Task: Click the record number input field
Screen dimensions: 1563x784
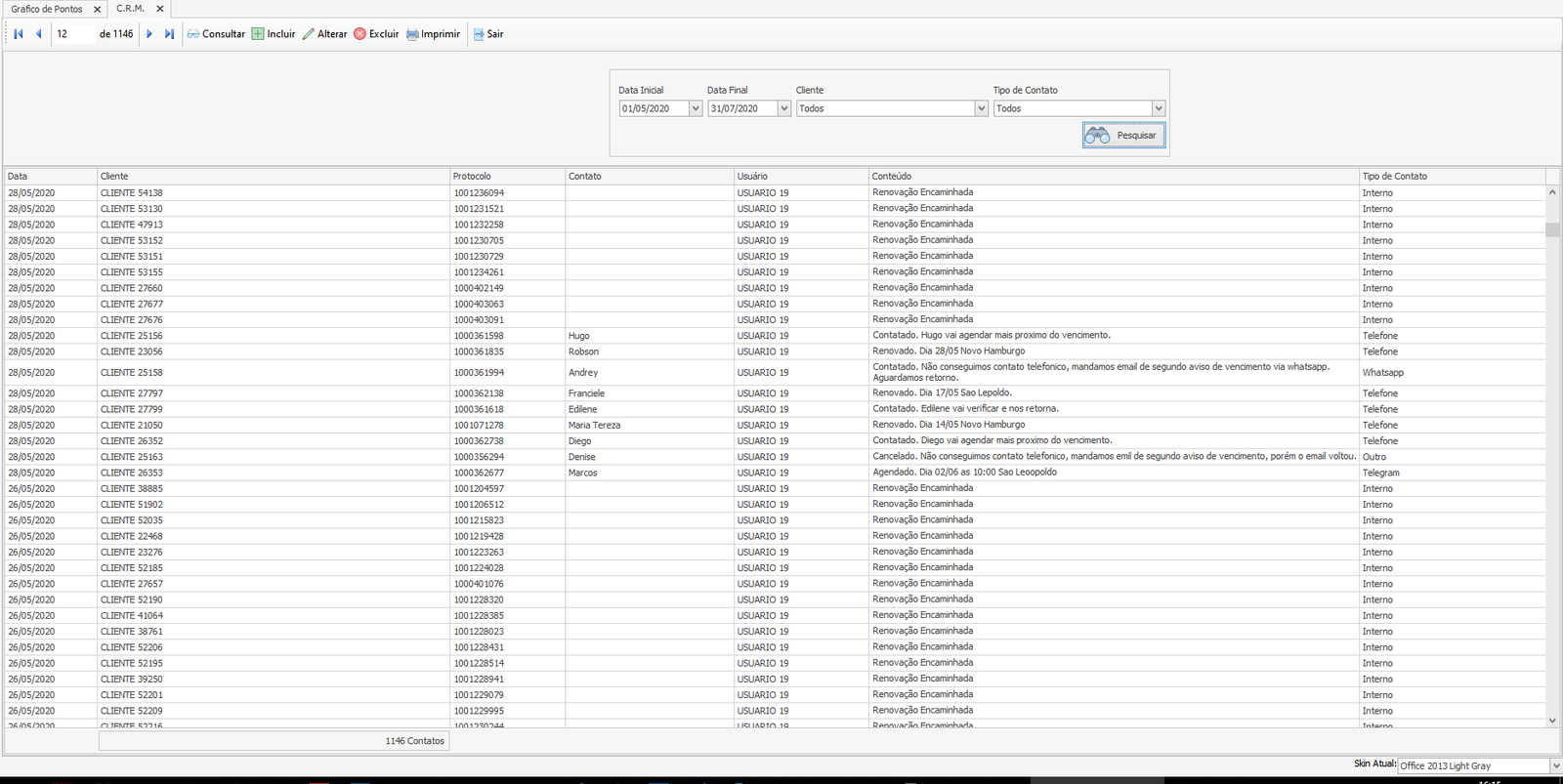Action: coord(73,34)
